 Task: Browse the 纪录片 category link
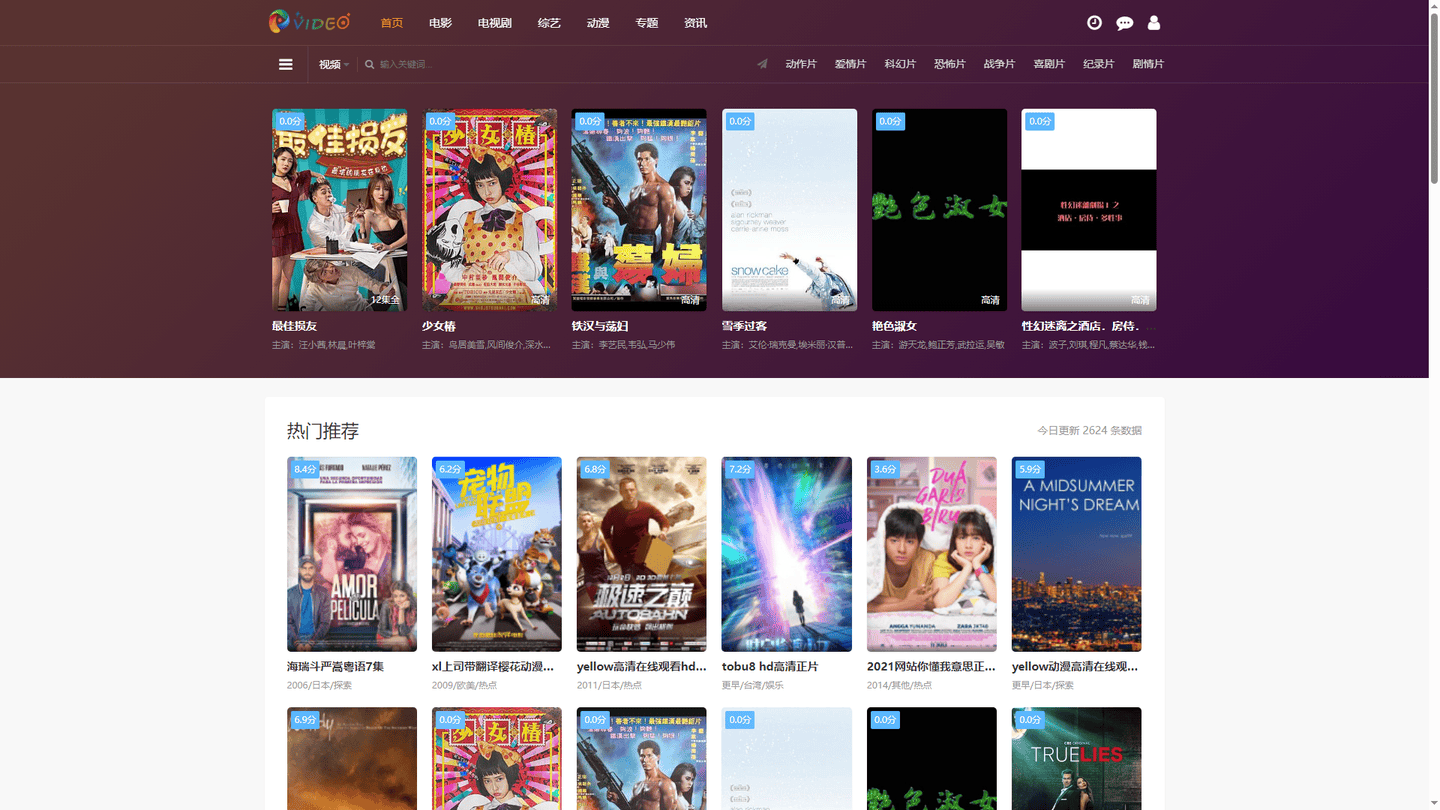click(x=1099, y=64)
